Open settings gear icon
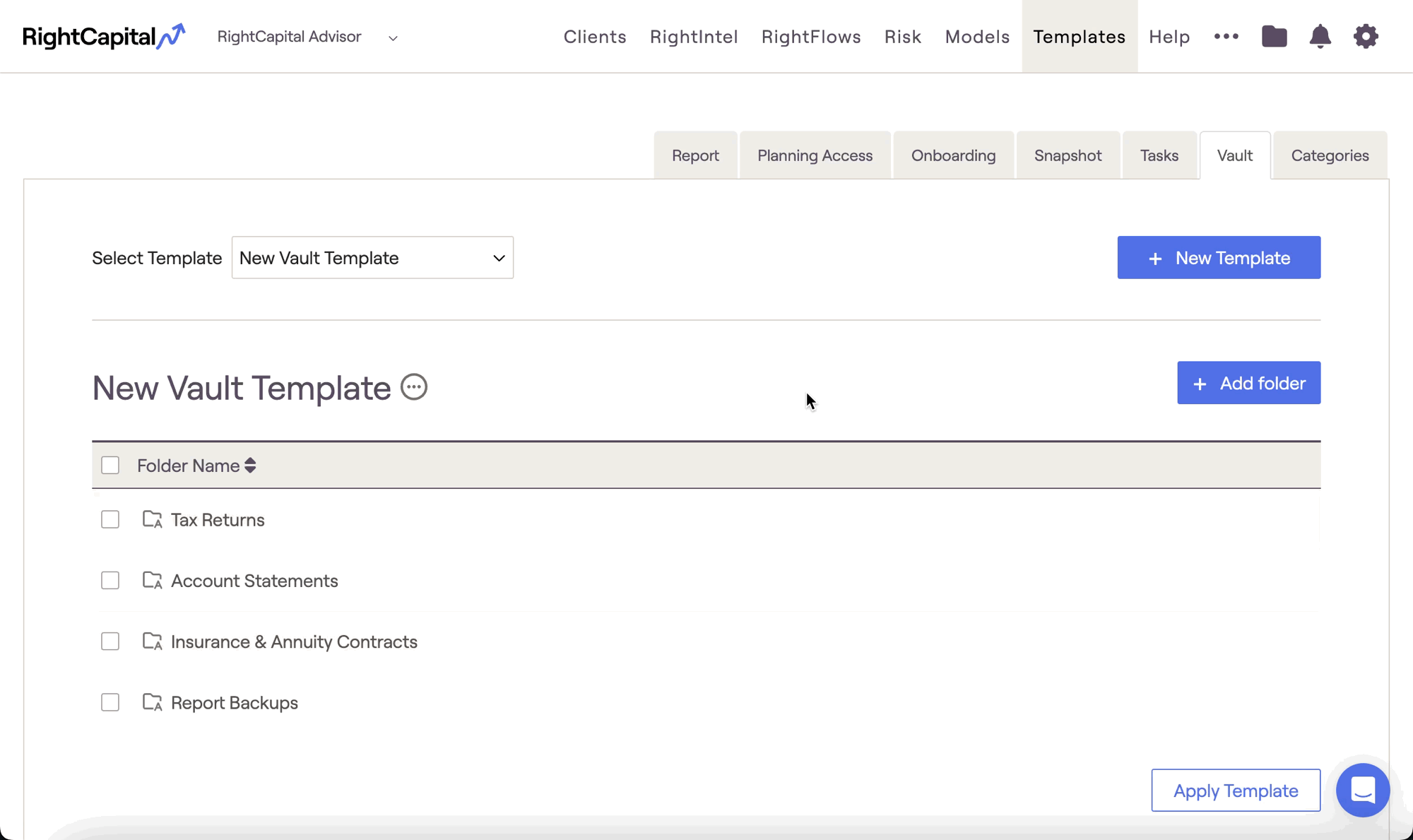This screenshot has height=840, width=1413. pyautogui.click(x=1366, y=36)
